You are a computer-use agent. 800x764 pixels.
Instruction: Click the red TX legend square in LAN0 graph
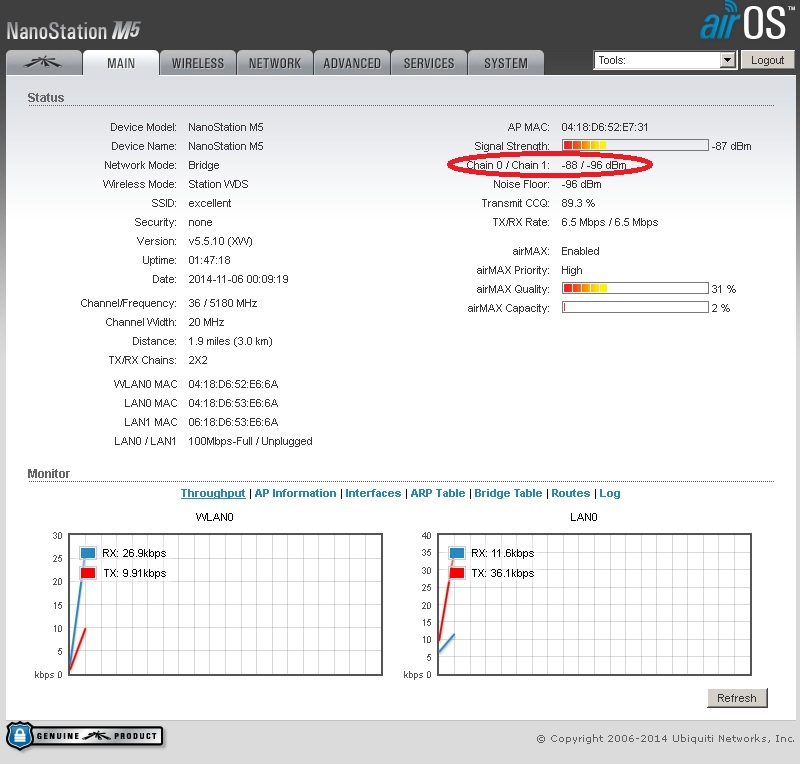coord(458,573)
